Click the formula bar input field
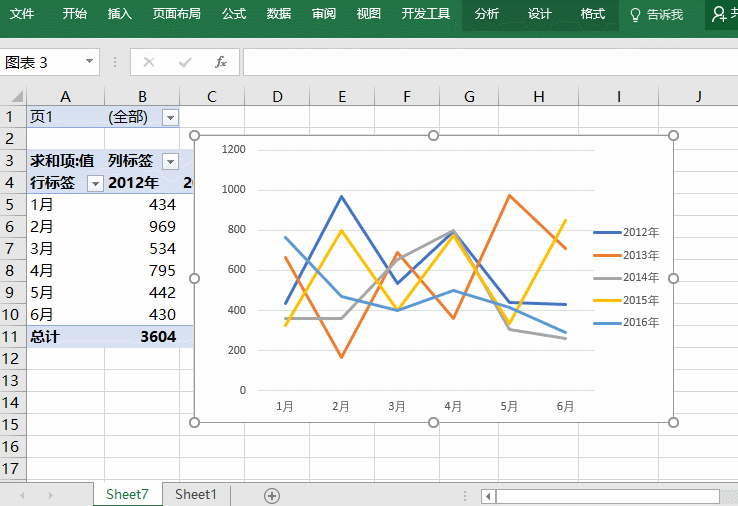This screenshot has width=738, height=506. [x=490, y=62]
